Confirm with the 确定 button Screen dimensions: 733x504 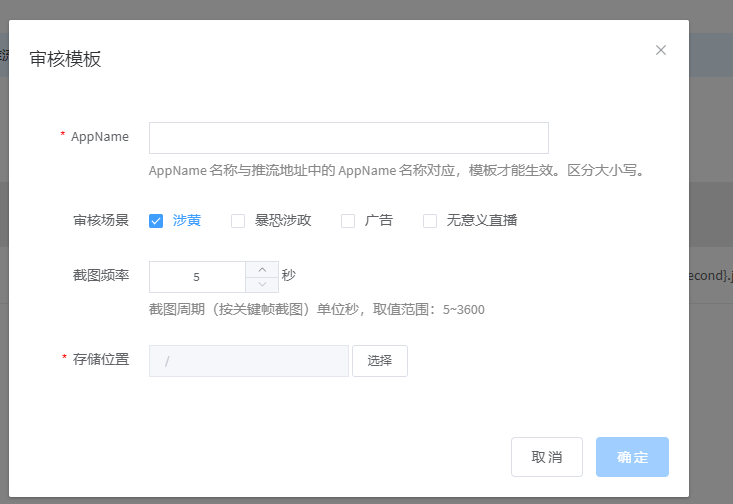(632, 457)
